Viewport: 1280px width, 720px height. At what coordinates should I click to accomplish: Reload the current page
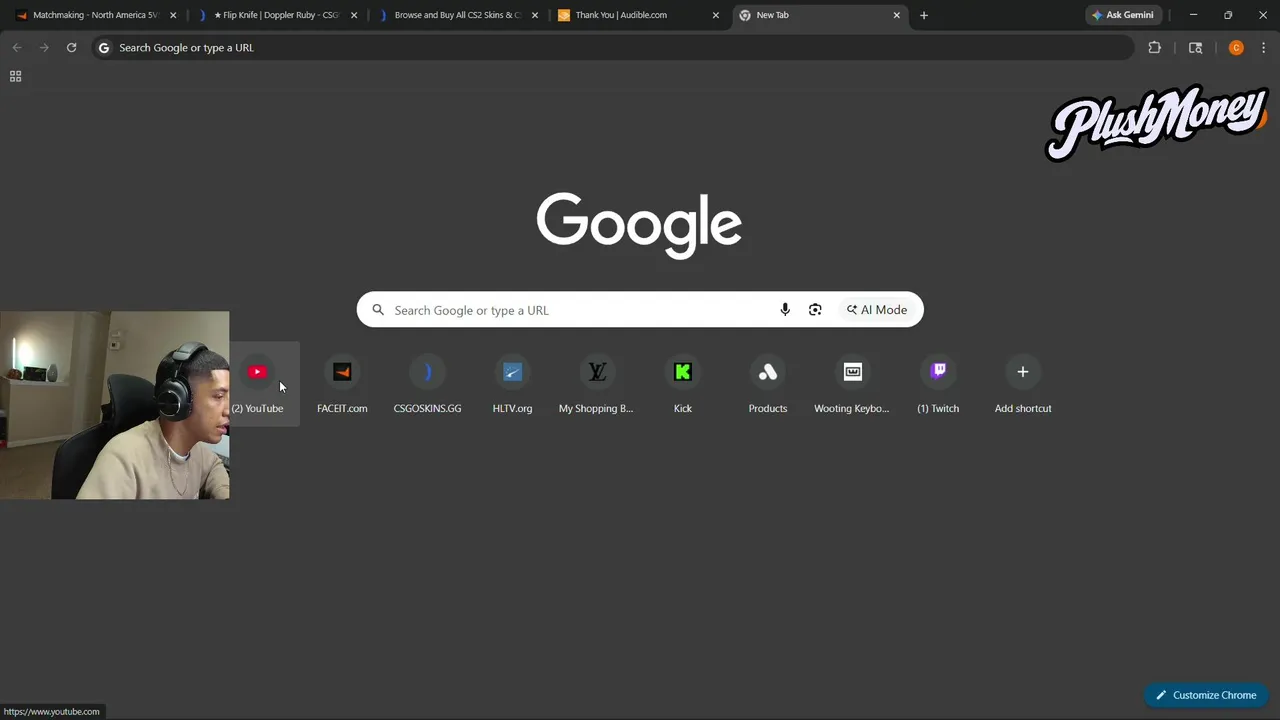71,48
